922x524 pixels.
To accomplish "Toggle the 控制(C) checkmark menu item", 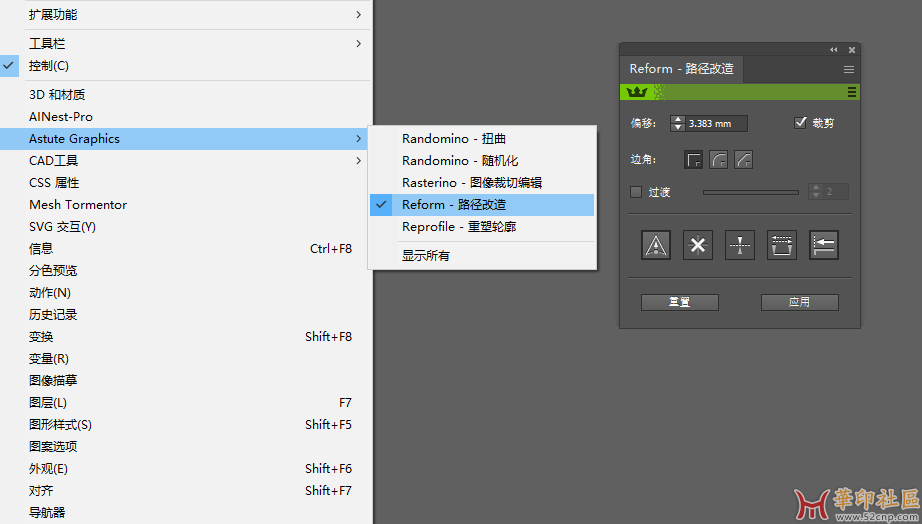I will [185, 66].
